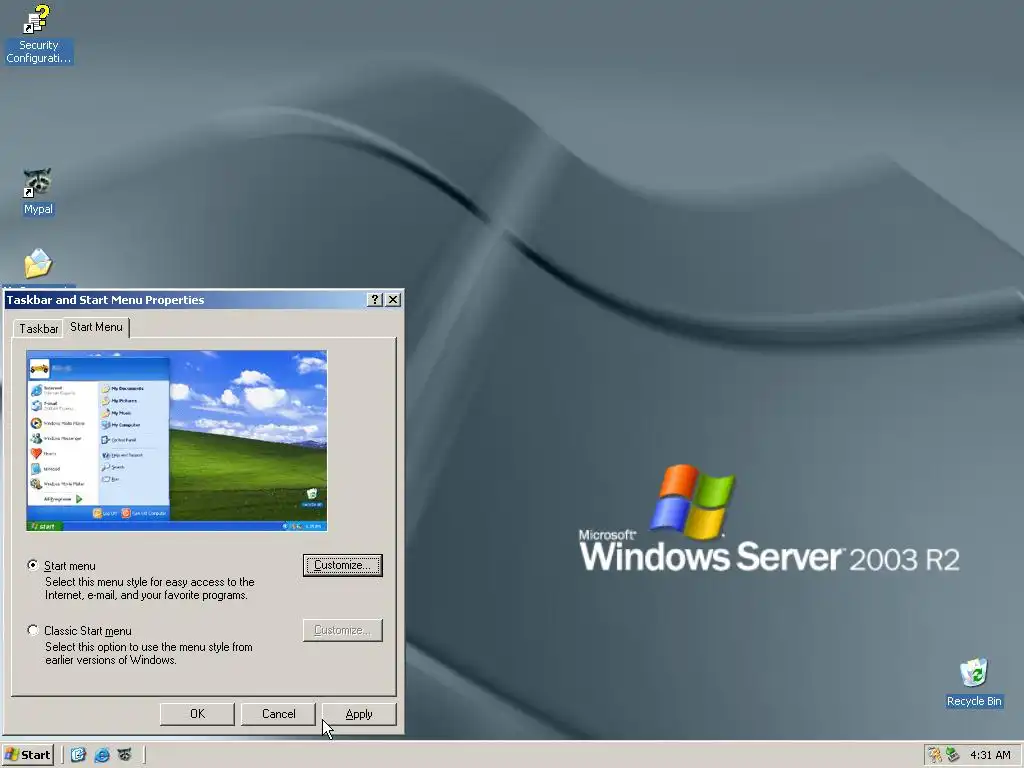The image size is (1024, 768).
Task: Click the keys tray icon
Action: point(935,755)
